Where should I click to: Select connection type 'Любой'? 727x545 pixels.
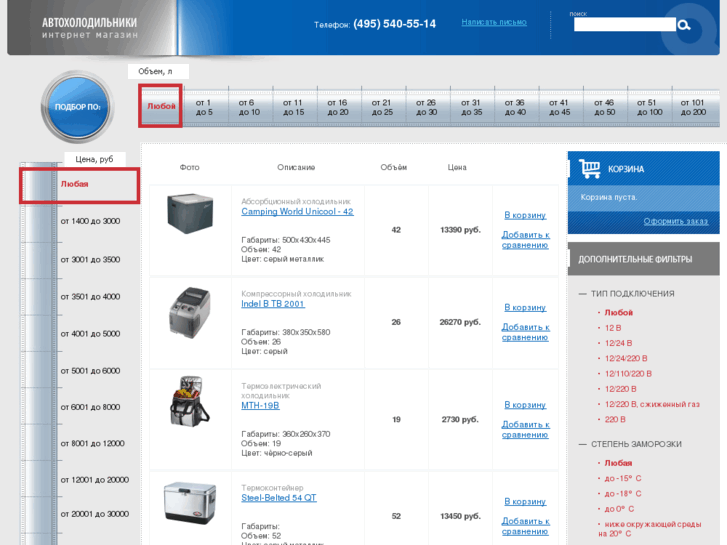tap(619, 313)
